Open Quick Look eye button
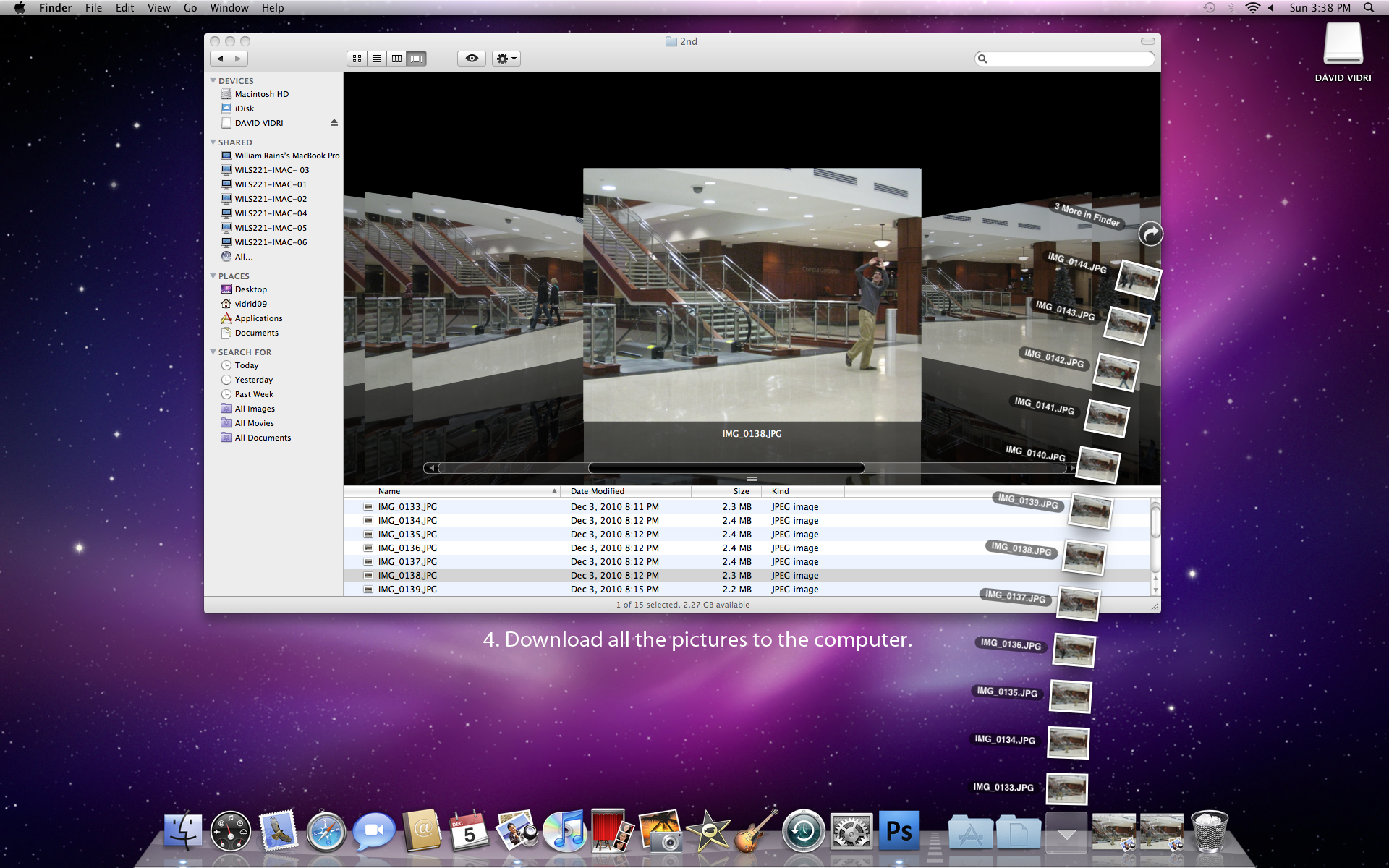The width and height of the screenshot is (1389, 868). 472,59
